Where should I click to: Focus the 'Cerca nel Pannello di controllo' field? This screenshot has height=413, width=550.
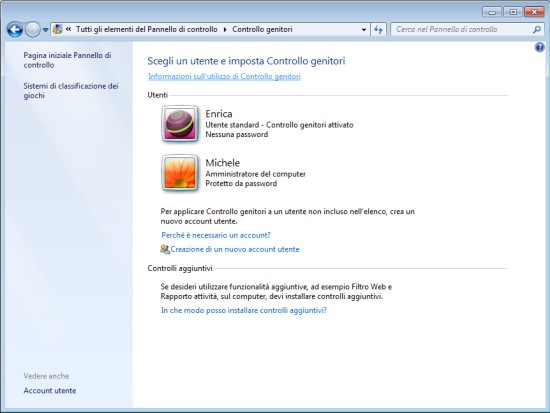click(463, 29)
